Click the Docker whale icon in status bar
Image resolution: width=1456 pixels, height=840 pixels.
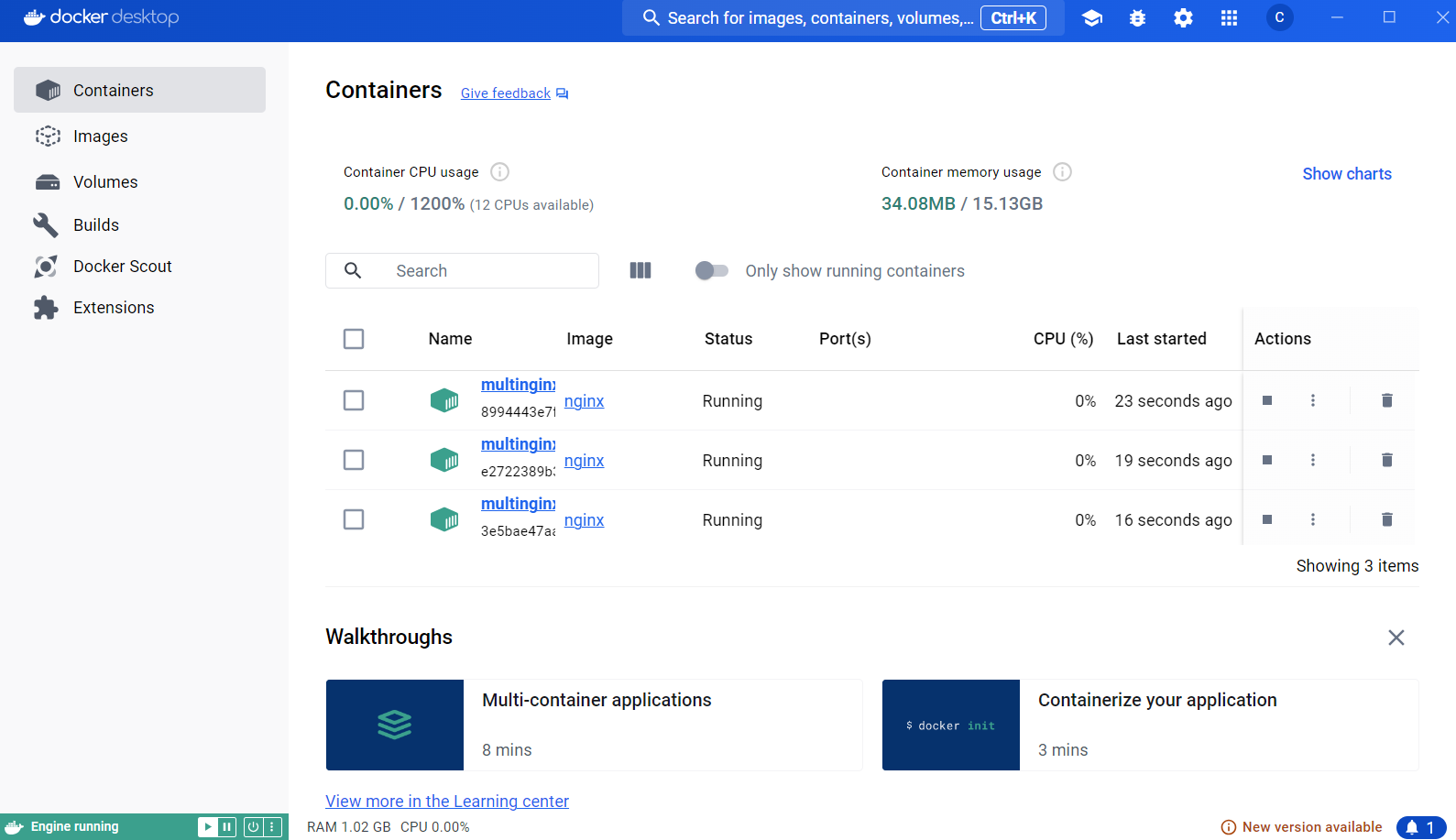pos(15,826)
